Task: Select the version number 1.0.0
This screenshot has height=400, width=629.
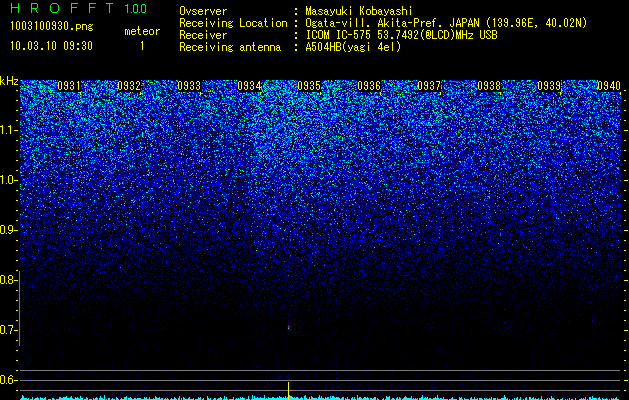Action: tap(136, 8)
